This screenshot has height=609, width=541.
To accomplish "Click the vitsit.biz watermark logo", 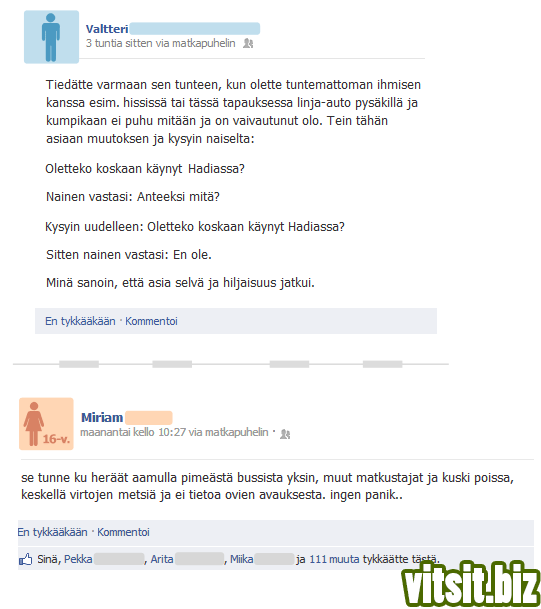I will [471, 583].
